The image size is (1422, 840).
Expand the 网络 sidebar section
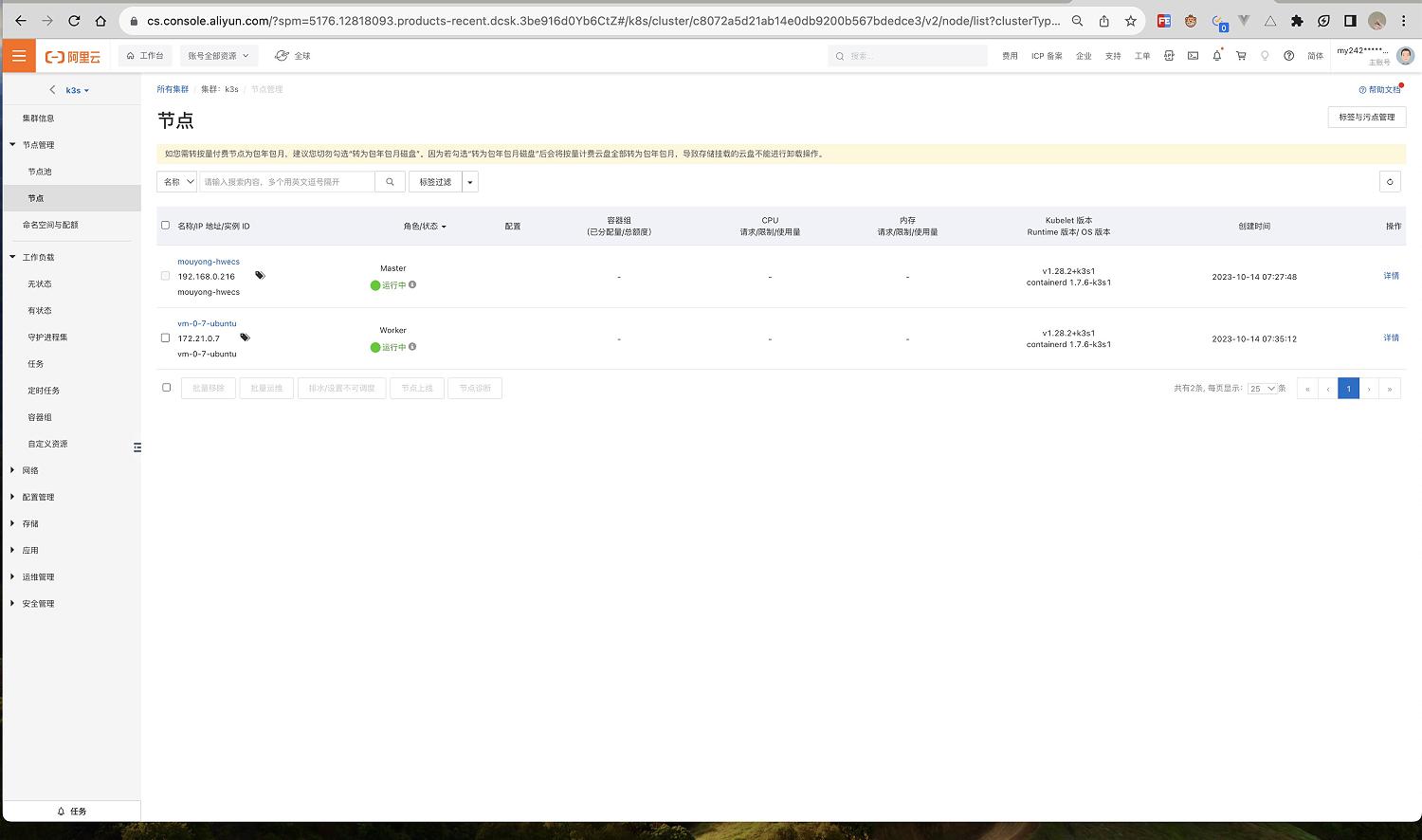[30, 470]
